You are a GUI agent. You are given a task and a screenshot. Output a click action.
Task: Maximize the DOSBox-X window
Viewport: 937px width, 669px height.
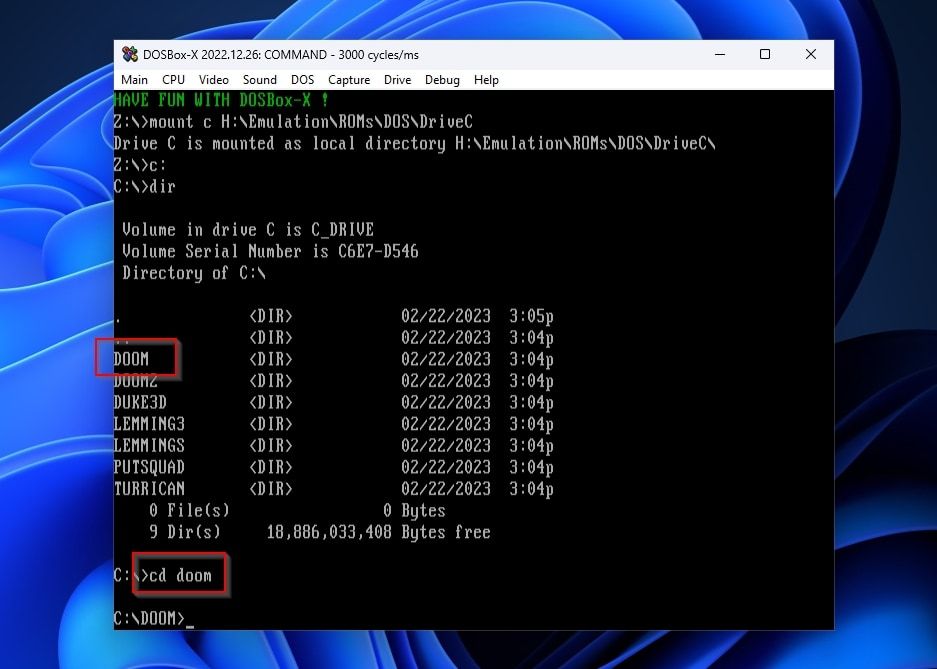[765, 54]
